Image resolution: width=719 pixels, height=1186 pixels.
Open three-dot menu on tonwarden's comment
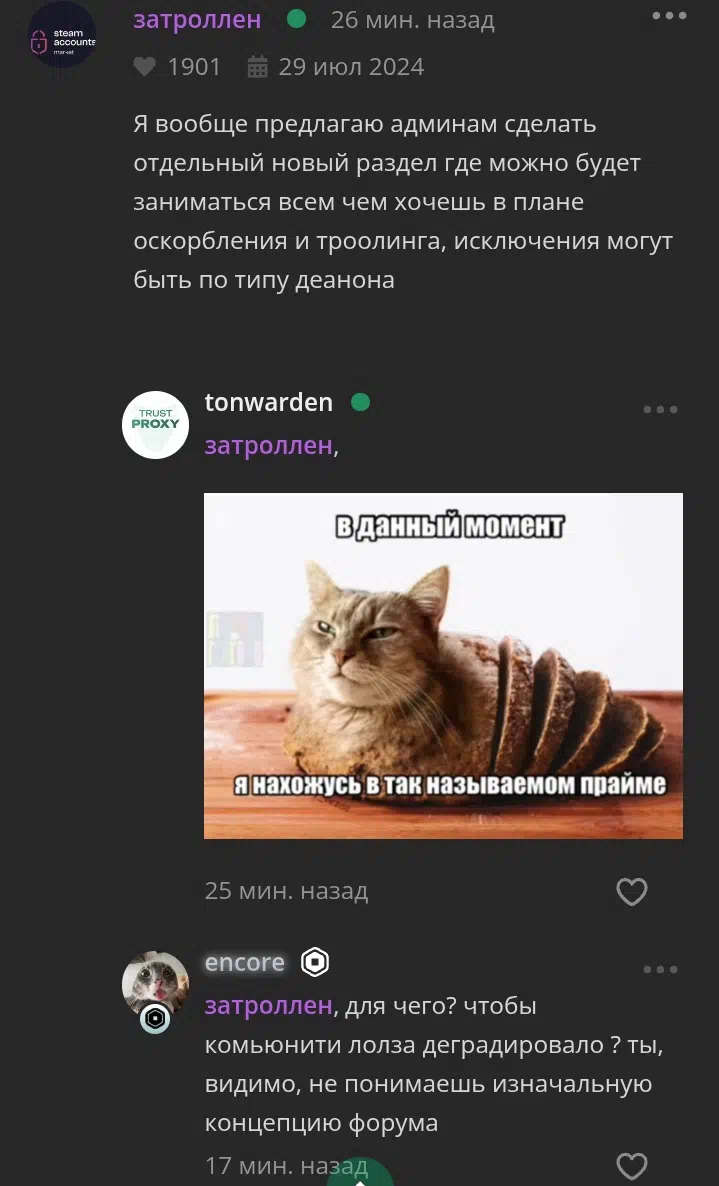tap(660, 409)
